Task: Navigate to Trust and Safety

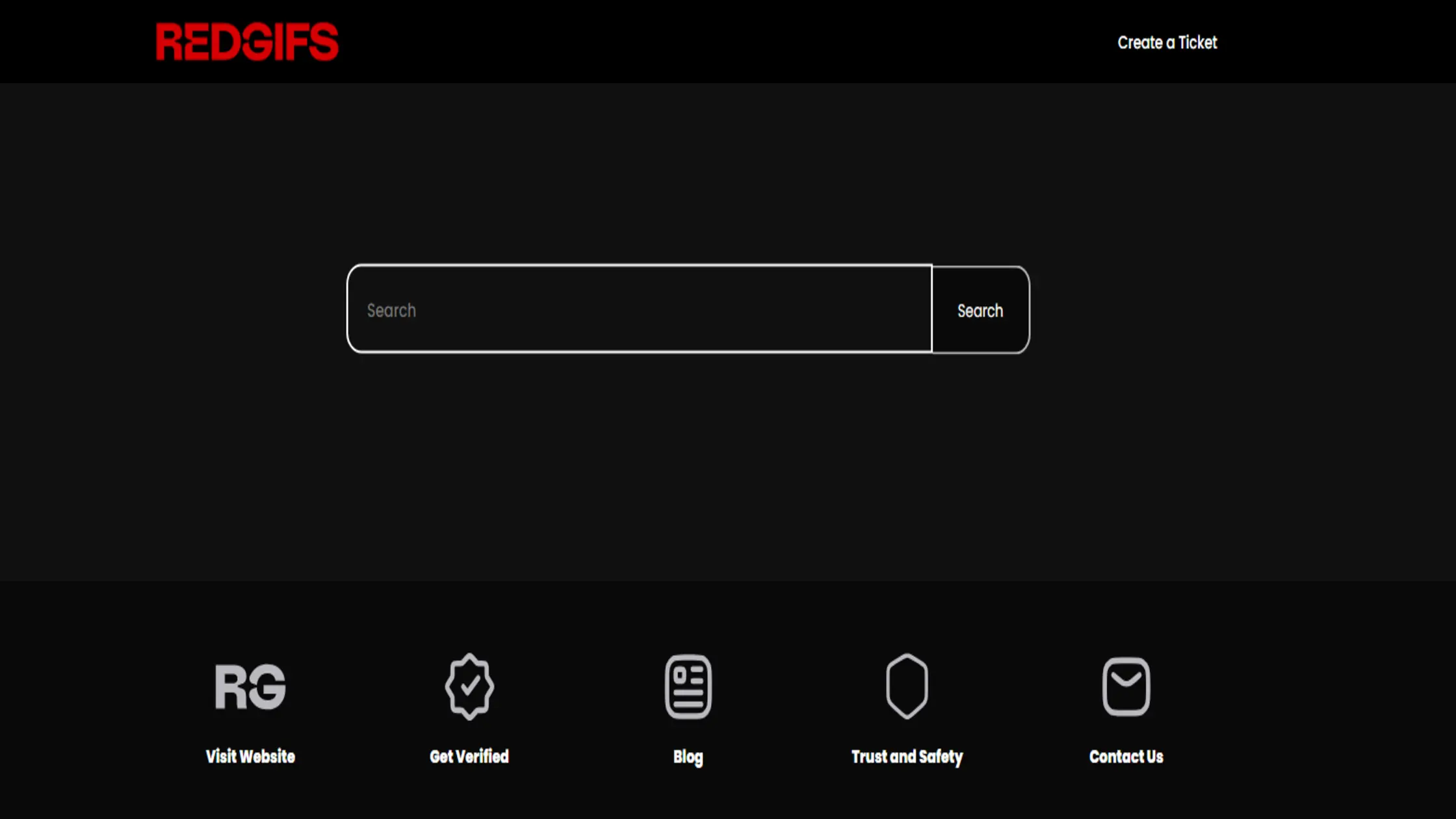Action: click(907, 756)
